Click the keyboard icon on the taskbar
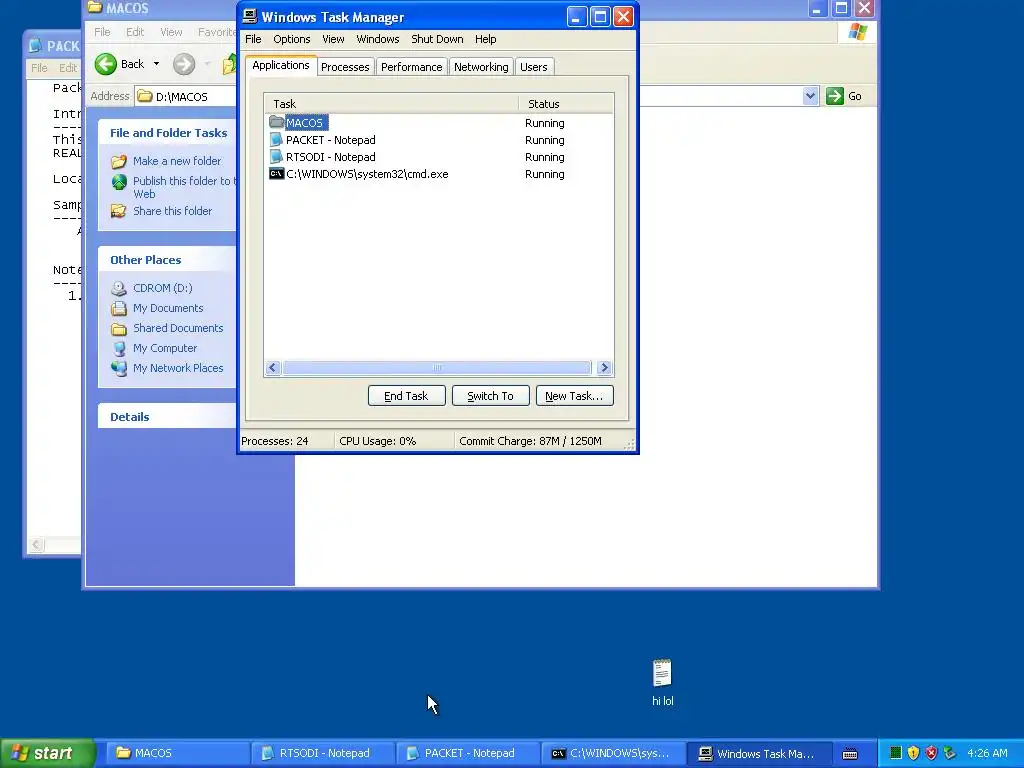 [x=850, y=754]
